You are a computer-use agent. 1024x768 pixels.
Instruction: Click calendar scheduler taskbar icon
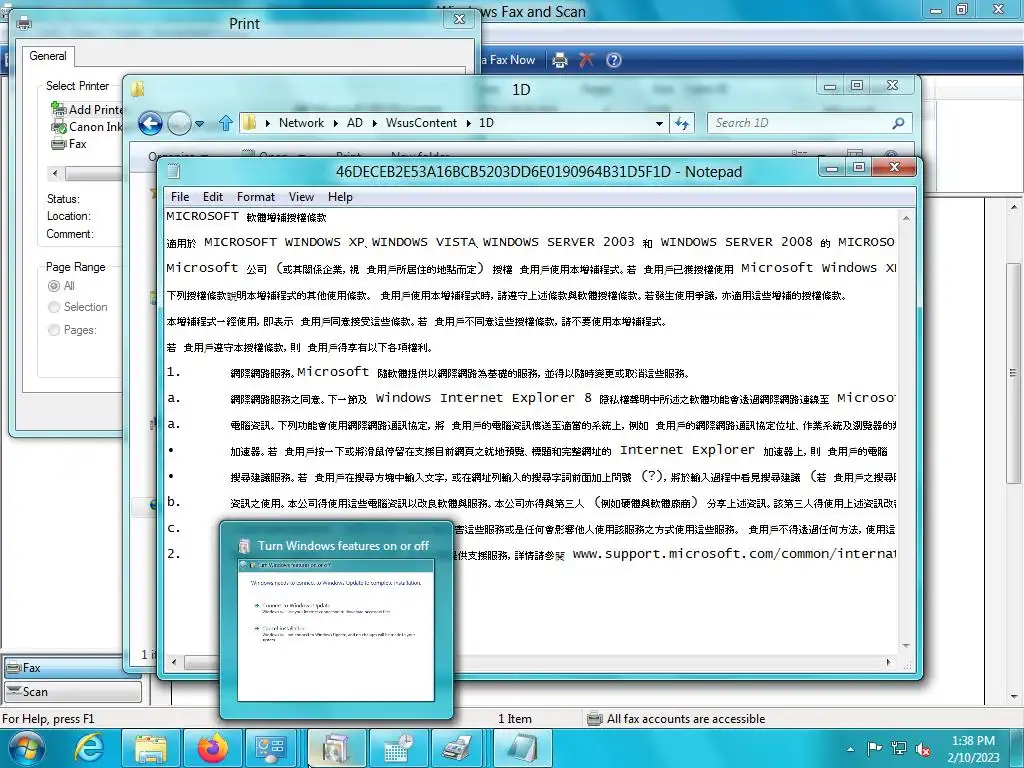(x=398, y=748)
